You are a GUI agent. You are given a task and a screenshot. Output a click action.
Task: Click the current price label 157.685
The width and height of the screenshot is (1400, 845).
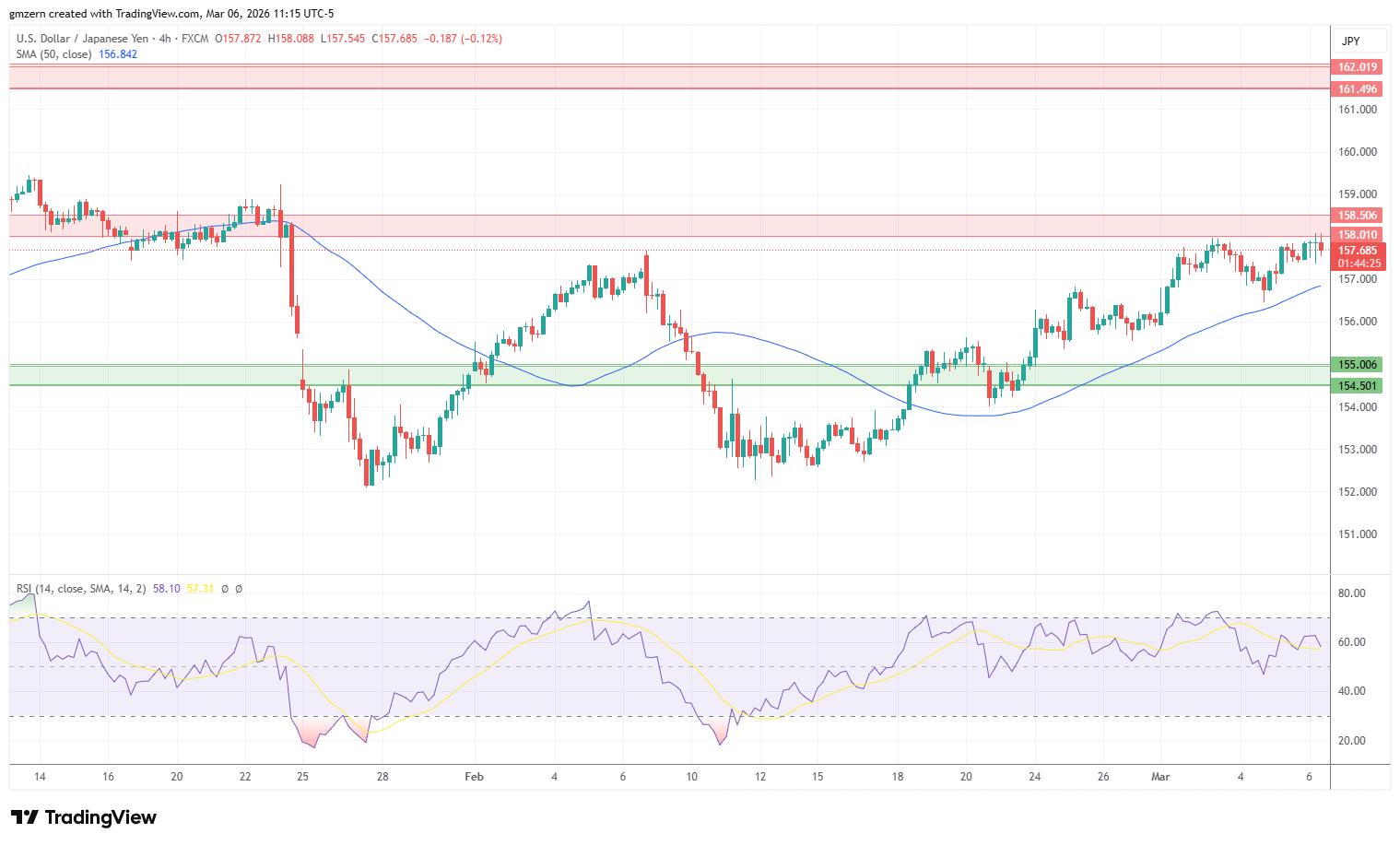(x=1358, y=251)
